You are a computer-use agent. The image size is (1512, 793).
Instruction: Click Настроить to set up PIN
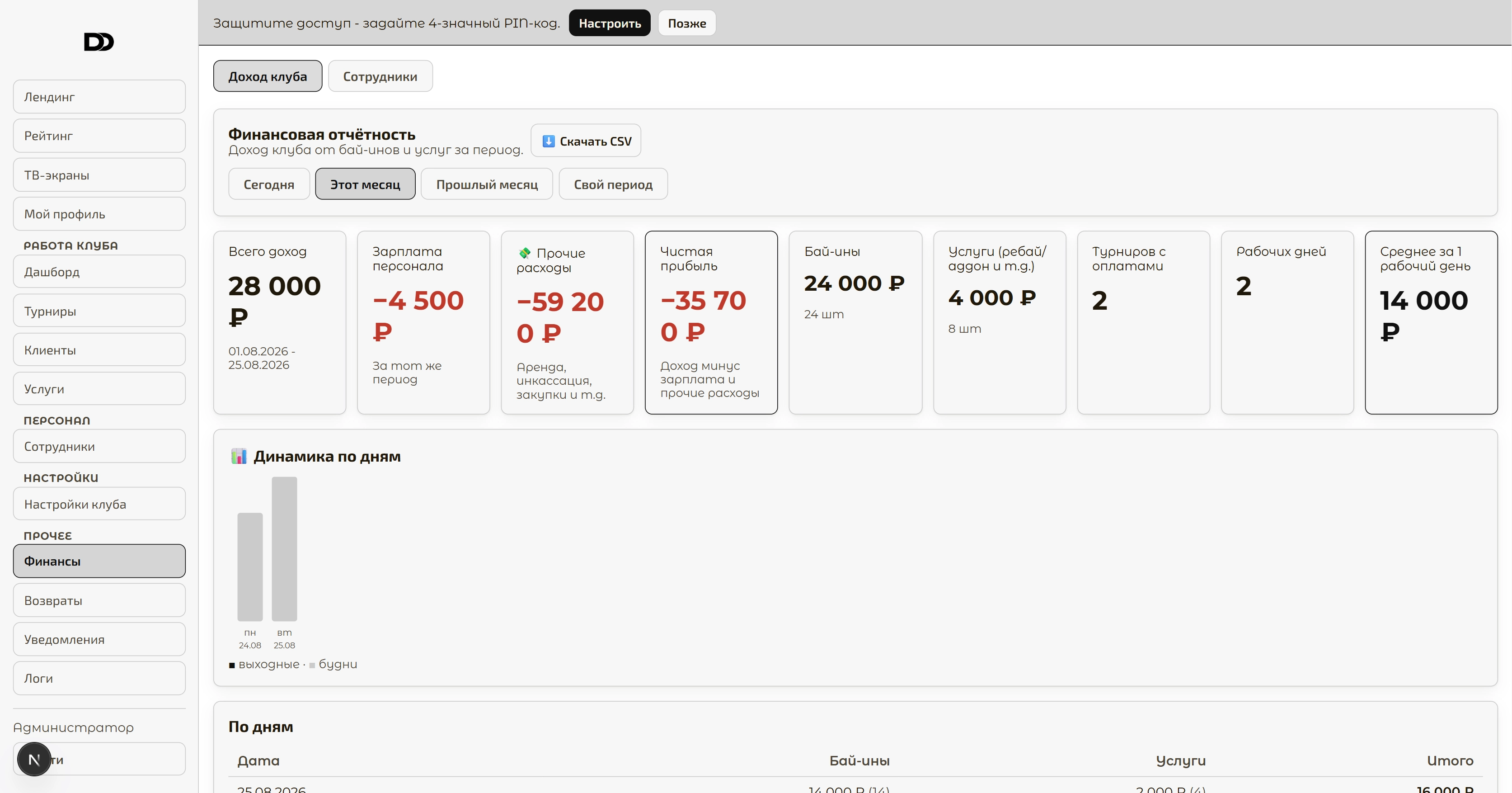coord(609,23)
